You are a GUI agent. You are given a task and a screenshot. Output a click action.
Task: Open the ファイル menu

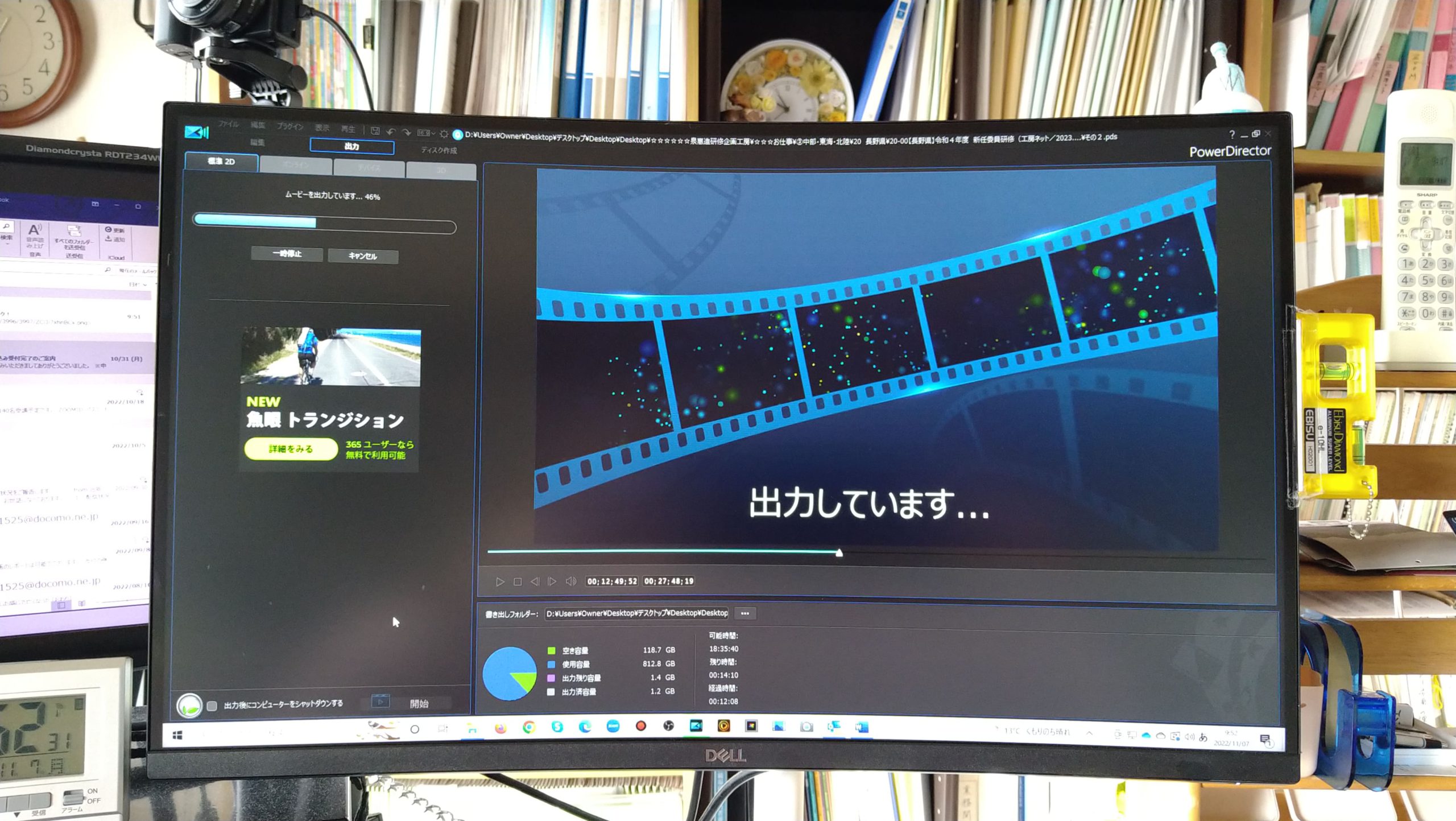[x=228, y=124]
